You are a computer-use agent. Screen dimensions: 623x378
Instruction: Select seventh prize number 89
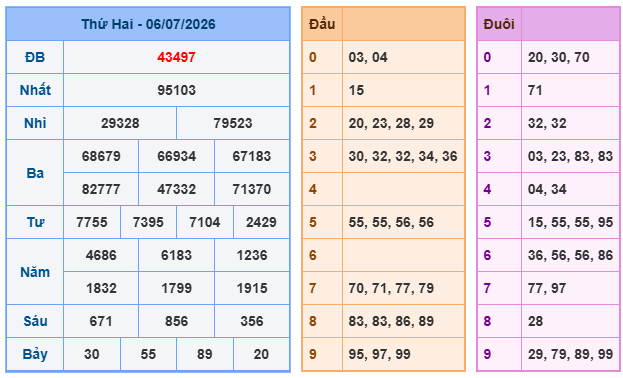pyautogui.click(x=205, y=354)
